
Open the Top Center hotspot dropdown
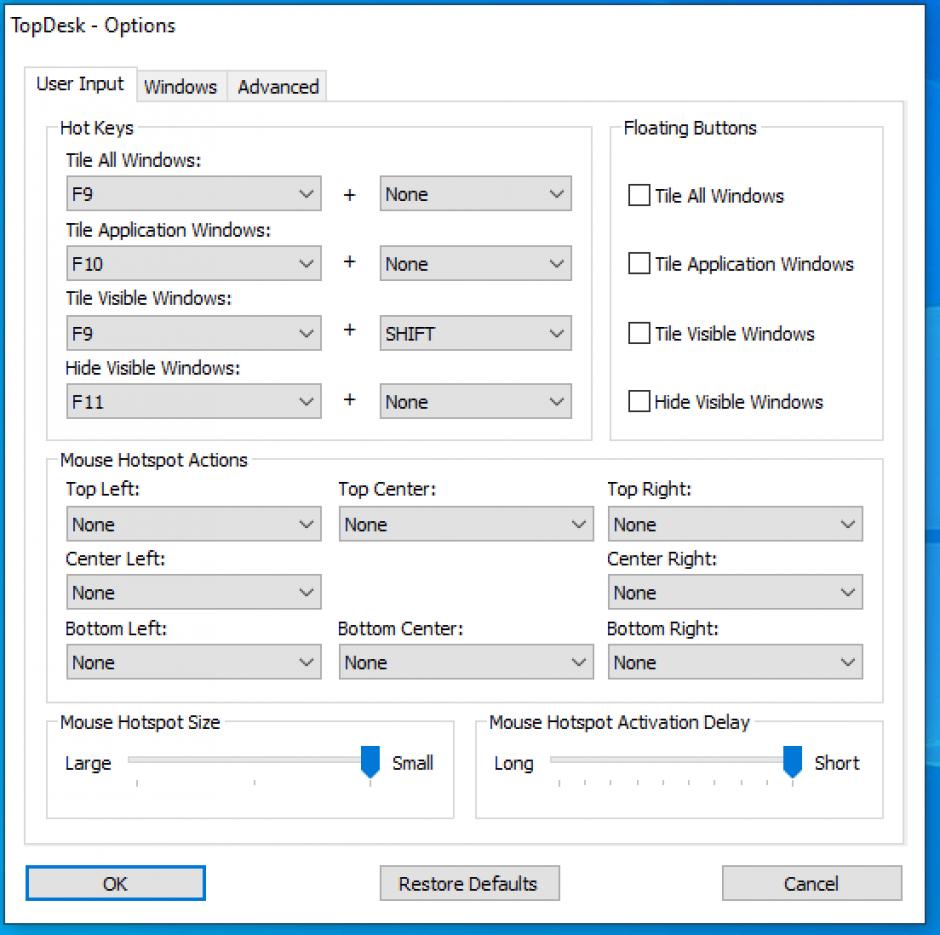(466, 524)
